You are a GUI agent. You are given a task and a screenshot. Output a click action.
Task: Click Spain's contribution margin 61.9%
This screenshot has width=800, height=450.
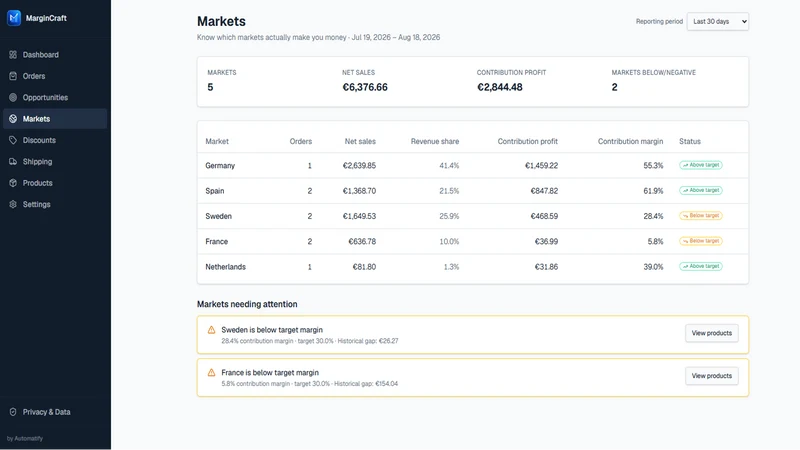click(x=653, y=191)
